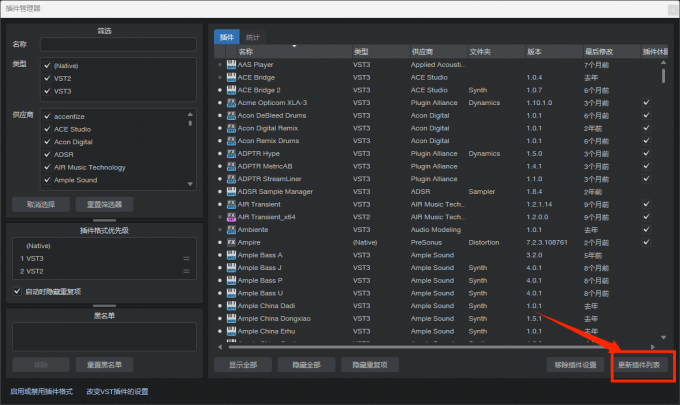Click the Ample Bass A instrument icon

coord(230,255)
